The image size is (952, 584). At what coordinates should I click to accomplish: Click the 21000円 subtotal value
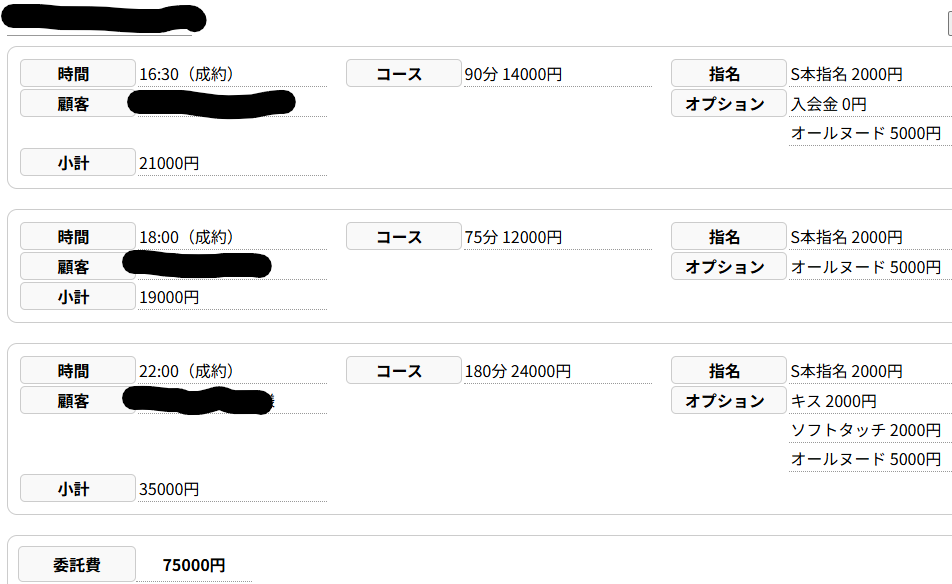169,163
